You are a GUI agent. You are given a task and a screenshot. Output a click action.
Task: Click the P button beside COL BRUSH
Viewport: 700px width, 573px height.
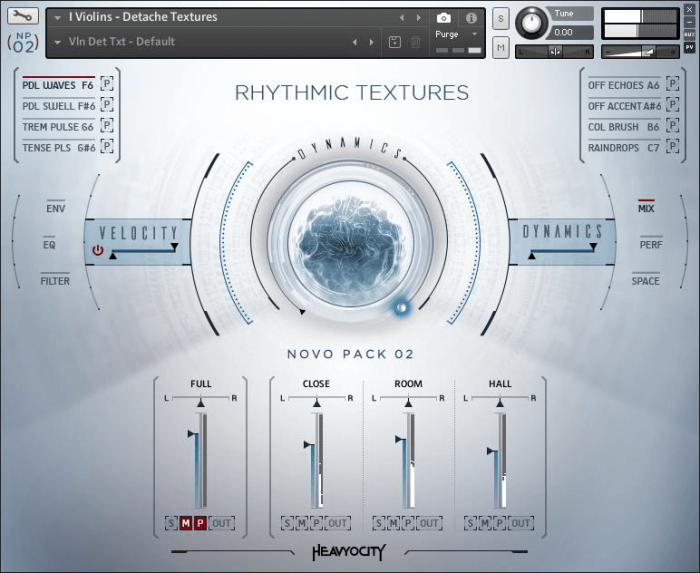(672, 125)
